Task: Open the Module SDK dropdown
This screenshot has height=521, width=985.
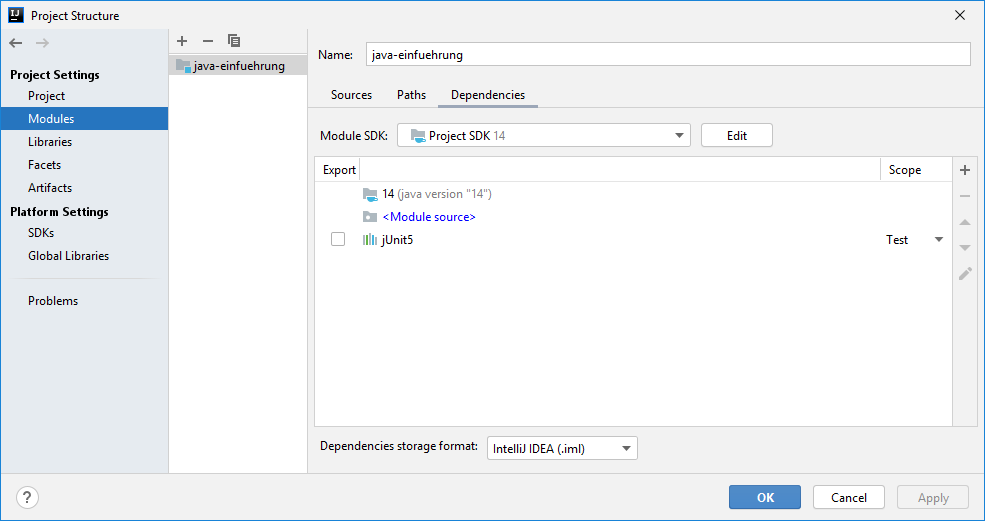Action: click(x=544, y=135)
